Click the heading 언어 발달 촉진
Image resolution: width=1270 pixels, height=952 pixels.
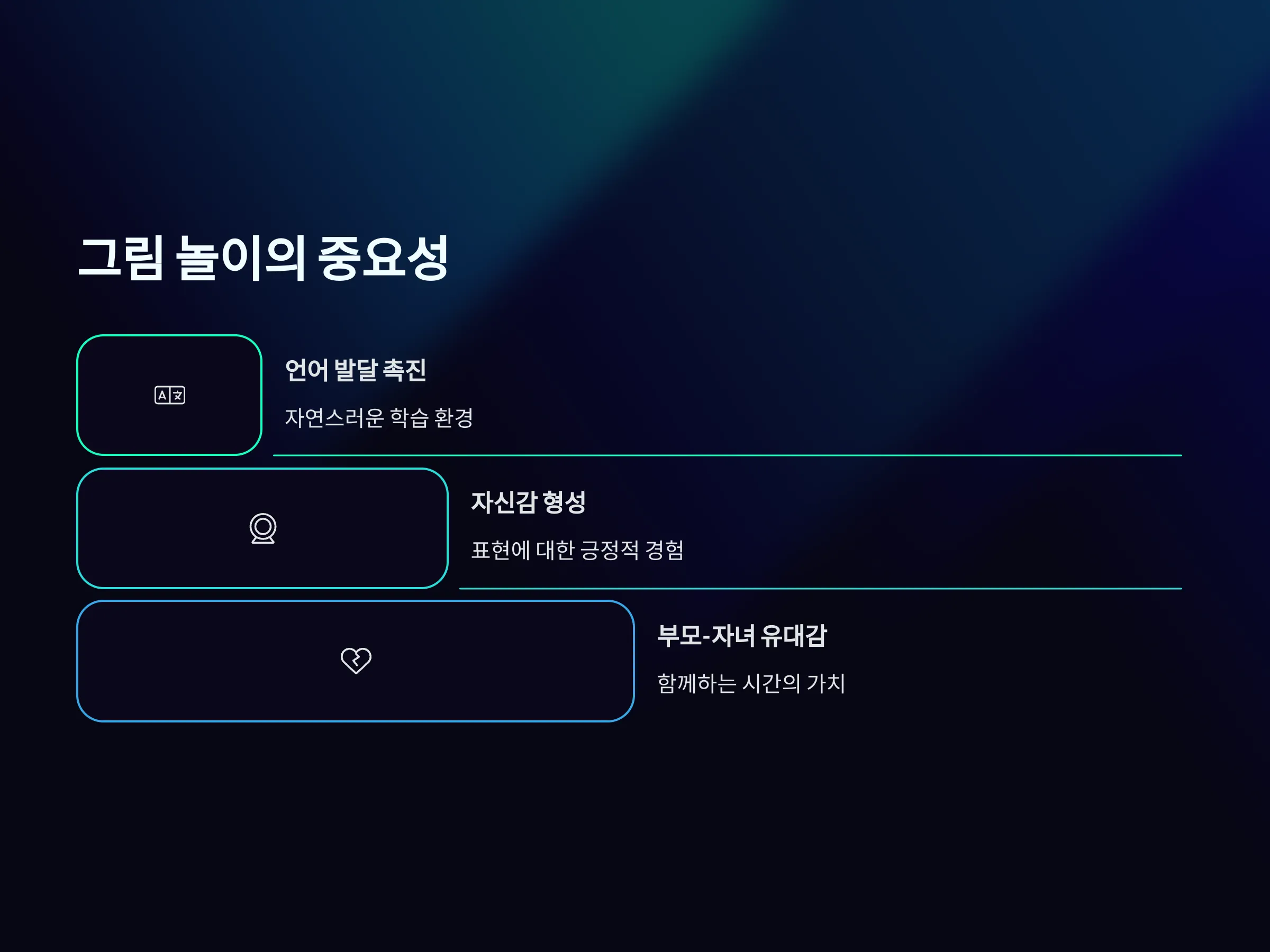click(356, 370)
